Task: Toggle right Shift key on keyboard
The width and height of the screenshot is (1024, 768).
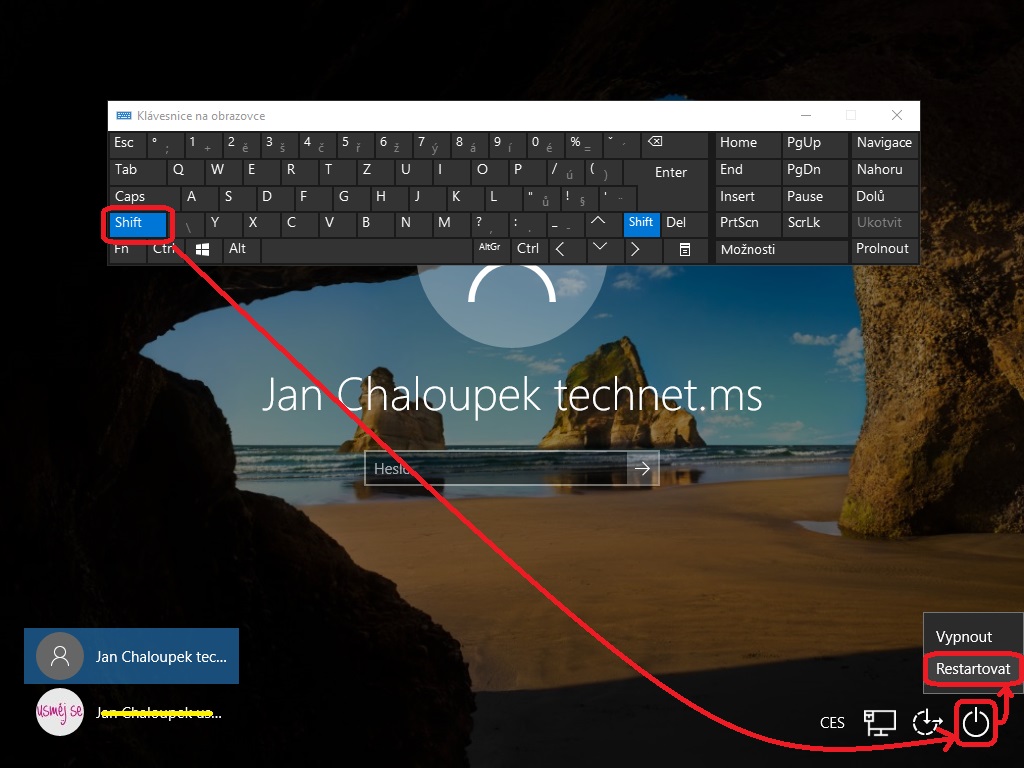Action: point(641,223)
